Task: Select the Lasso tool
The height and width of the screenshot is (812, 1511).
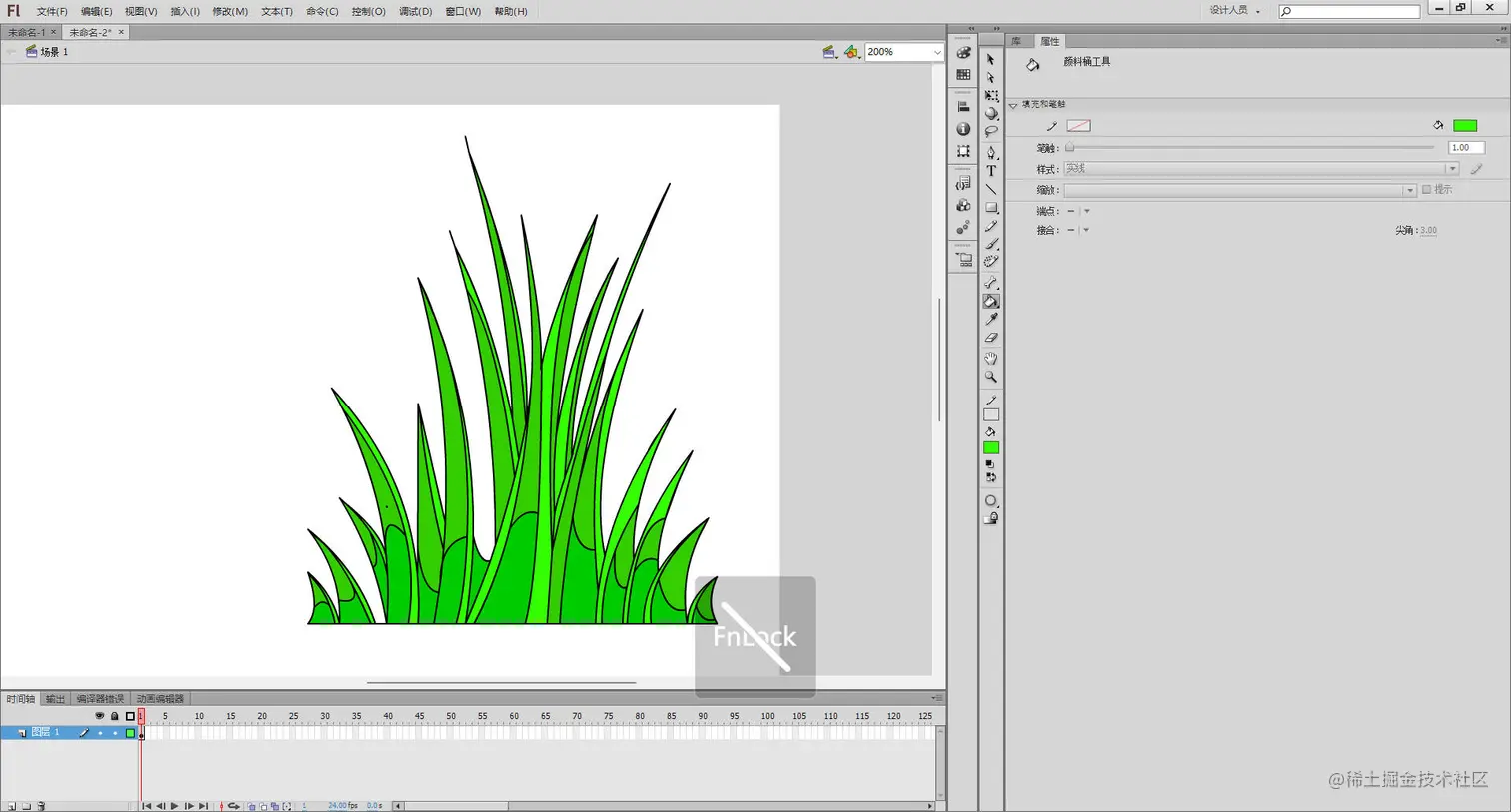Action: pyautogui.click(x=991, y=132)
